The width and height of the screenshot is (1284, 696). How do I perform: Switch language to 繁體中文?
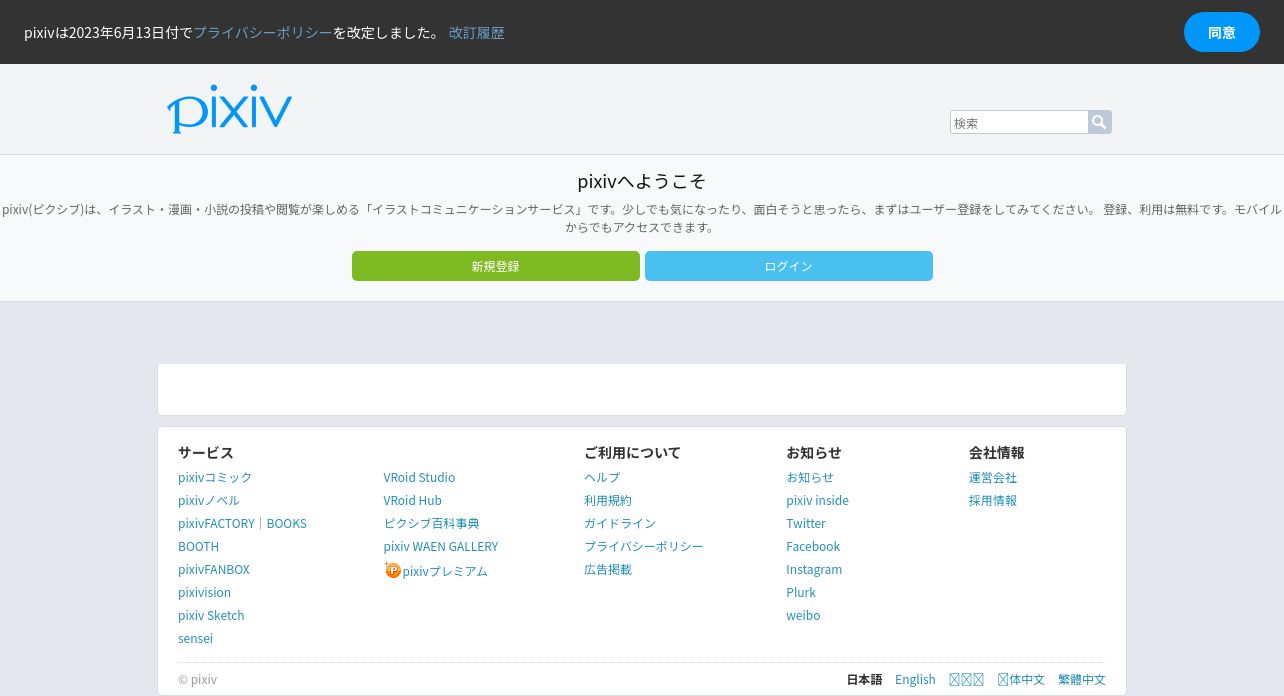coord(1082,679)
